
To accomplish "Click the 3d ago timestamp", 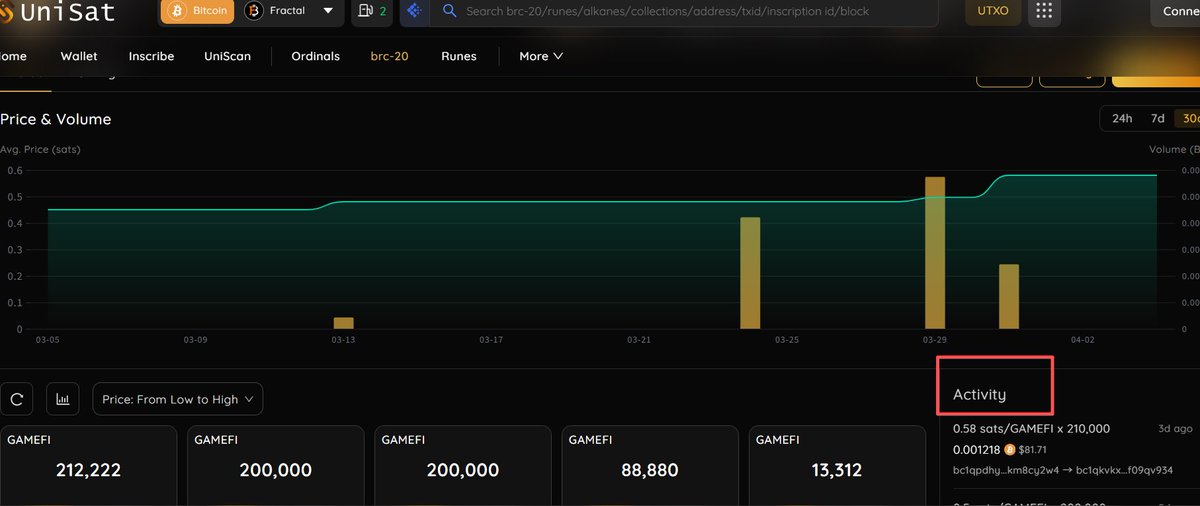I will (1176, 428).
